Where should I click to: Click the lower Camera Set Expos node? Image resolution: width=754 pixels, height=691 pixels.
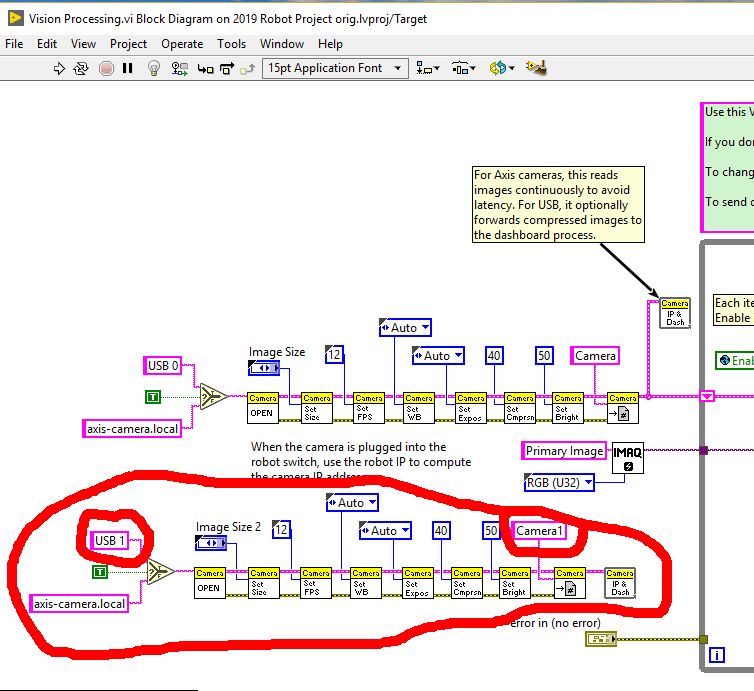click(417, 583)
